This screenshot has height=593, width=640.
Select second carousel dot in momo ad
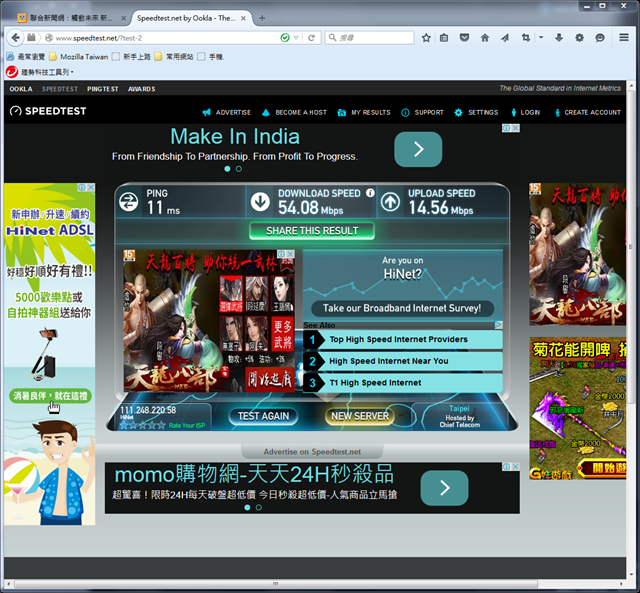pyautogui.click(x=258, y=507)
